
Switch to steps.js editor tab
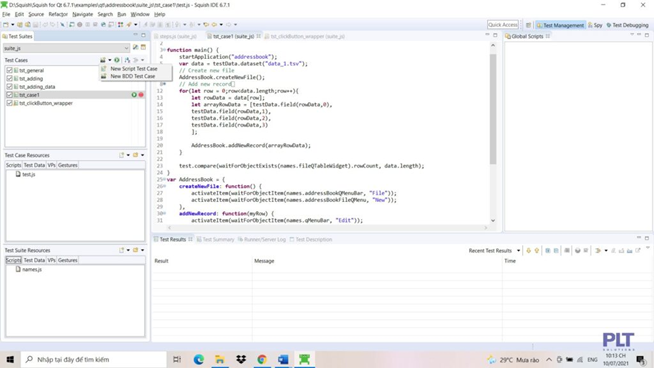pos(178,36)
